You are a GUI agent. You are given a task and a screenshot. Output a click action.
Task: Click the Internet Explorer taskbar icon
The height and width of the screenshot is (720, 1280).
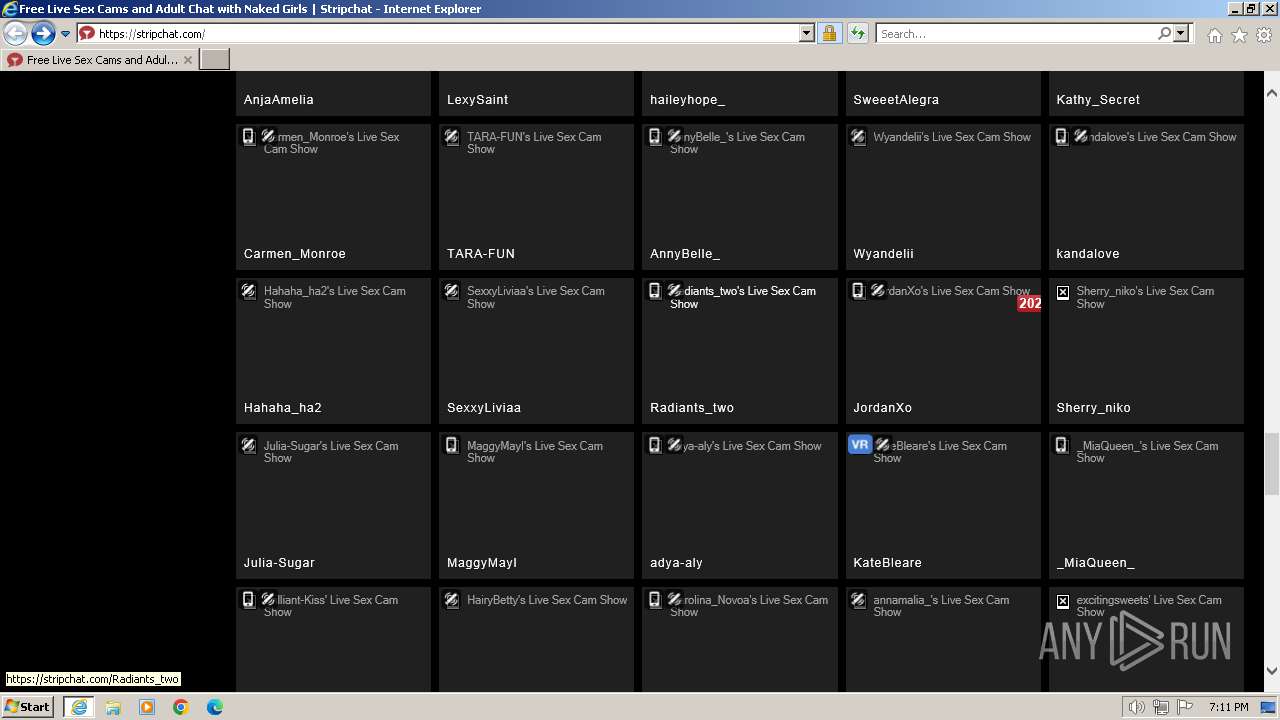78,707
